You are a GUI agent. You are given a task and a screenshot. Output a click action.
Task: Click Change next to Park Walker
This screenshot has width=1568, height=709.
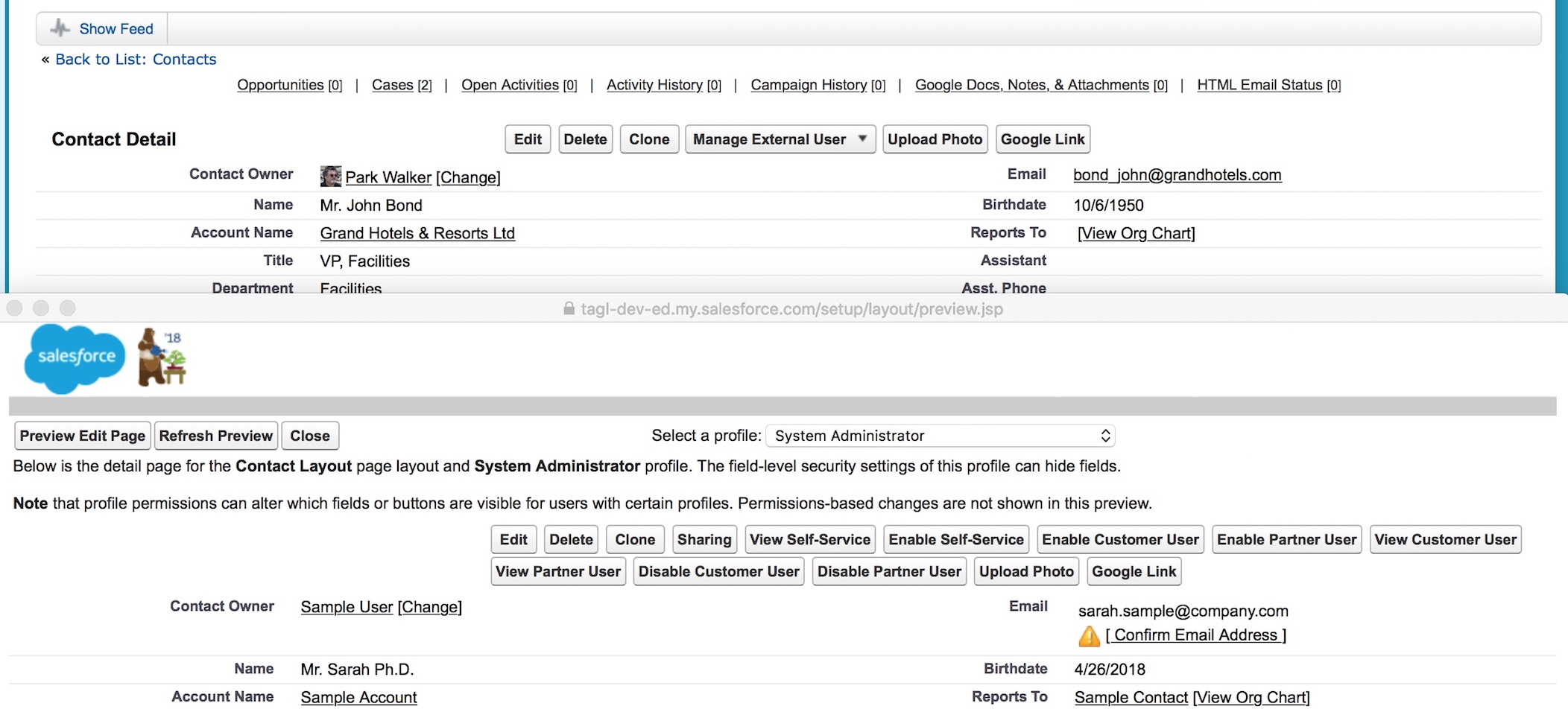pyautogui.click(x=468, y=177)
